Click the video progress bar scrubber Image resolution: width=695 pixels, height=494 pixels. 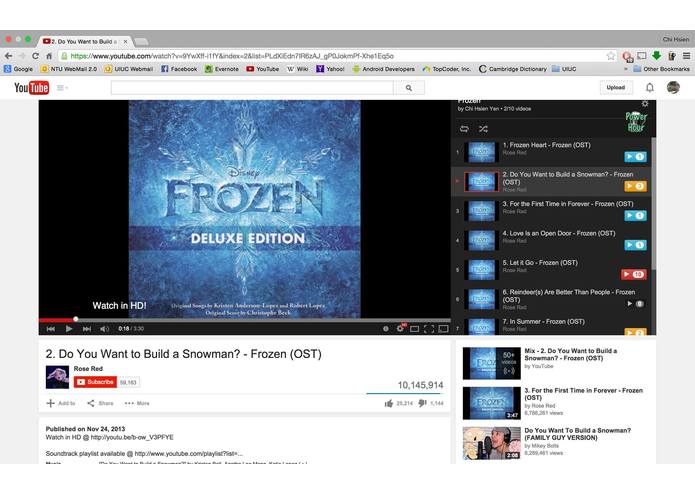click(76, 319)
